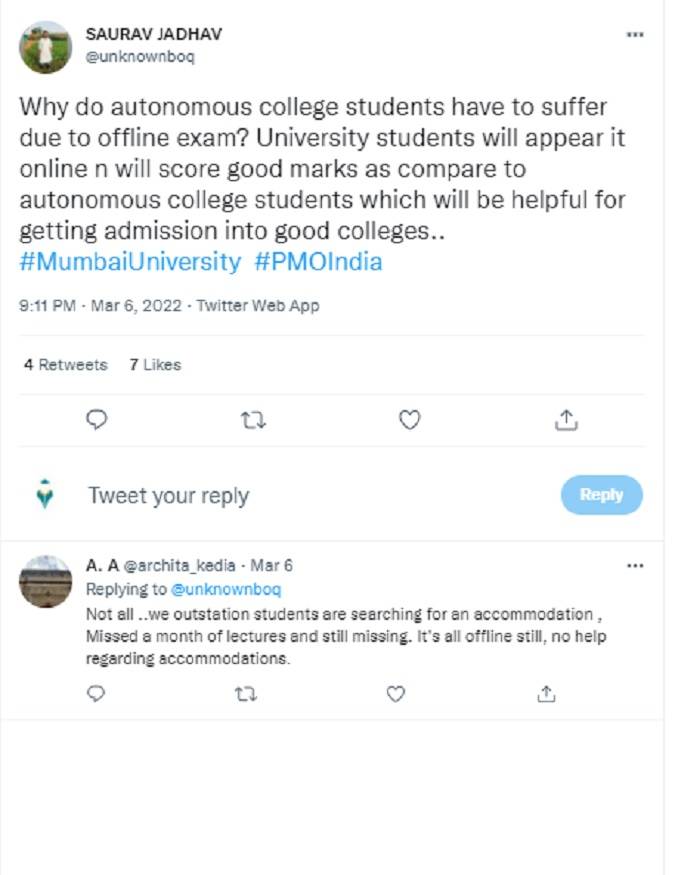Share the archita_kedia reply

click(x=546, y=693)
